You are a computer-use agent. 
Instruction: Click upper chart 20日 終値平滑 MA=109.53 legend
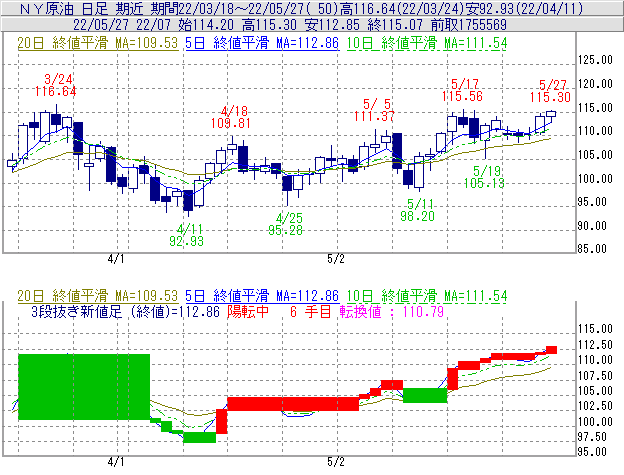[x=98, y=43]
